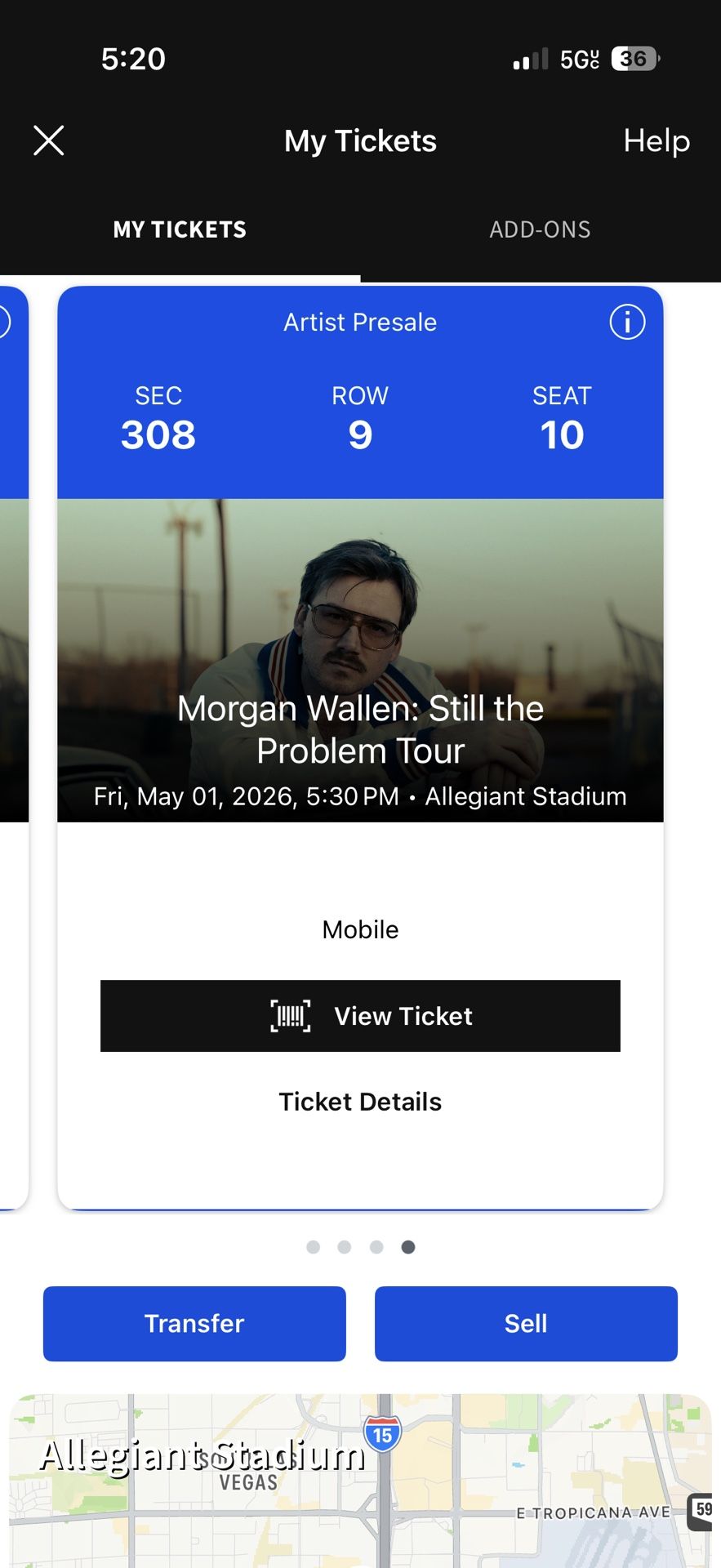
Task: Expand Ticket Details
Action: (360, 1101)
